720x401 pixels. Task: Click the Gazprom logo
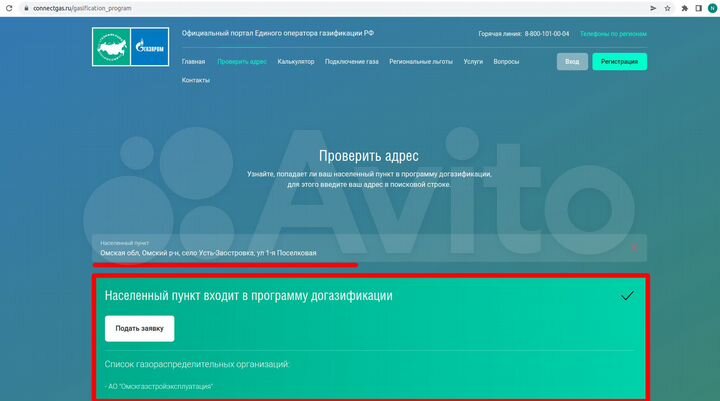[150, 47]
